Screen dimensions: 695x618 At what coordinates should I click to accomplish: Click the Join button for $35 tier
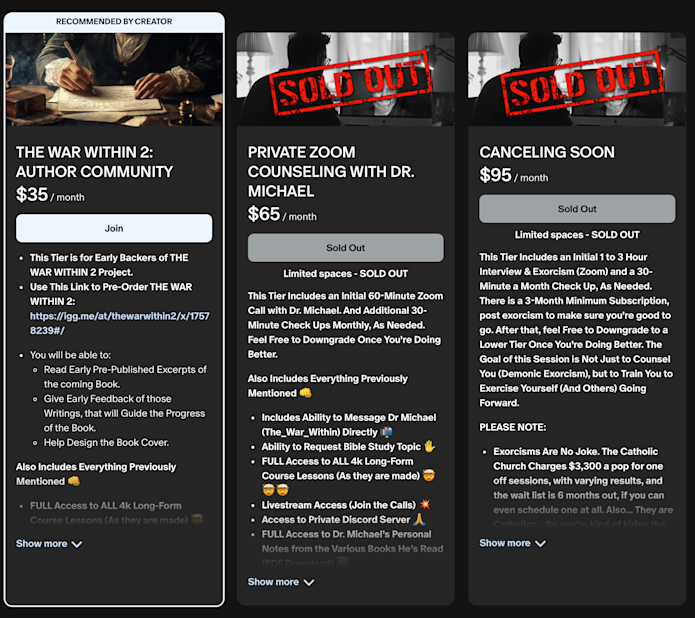coord(114,228)
